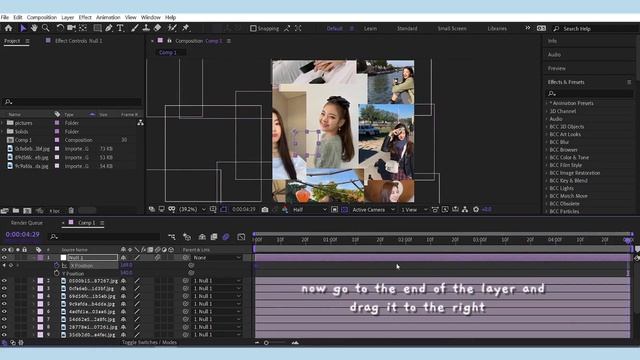Toggle the Snapping checkbox
Screen dimensions: 640x360
(253, 28)
